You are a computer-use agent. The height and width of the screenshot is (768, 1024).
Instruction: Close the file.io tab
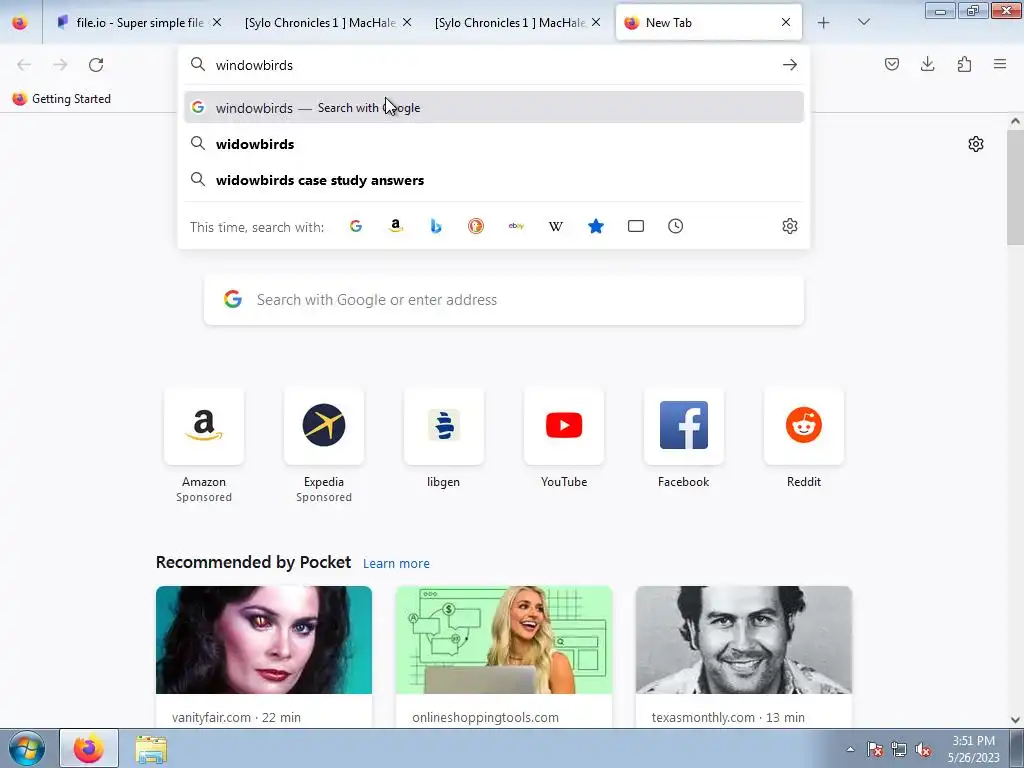[217, 22]
